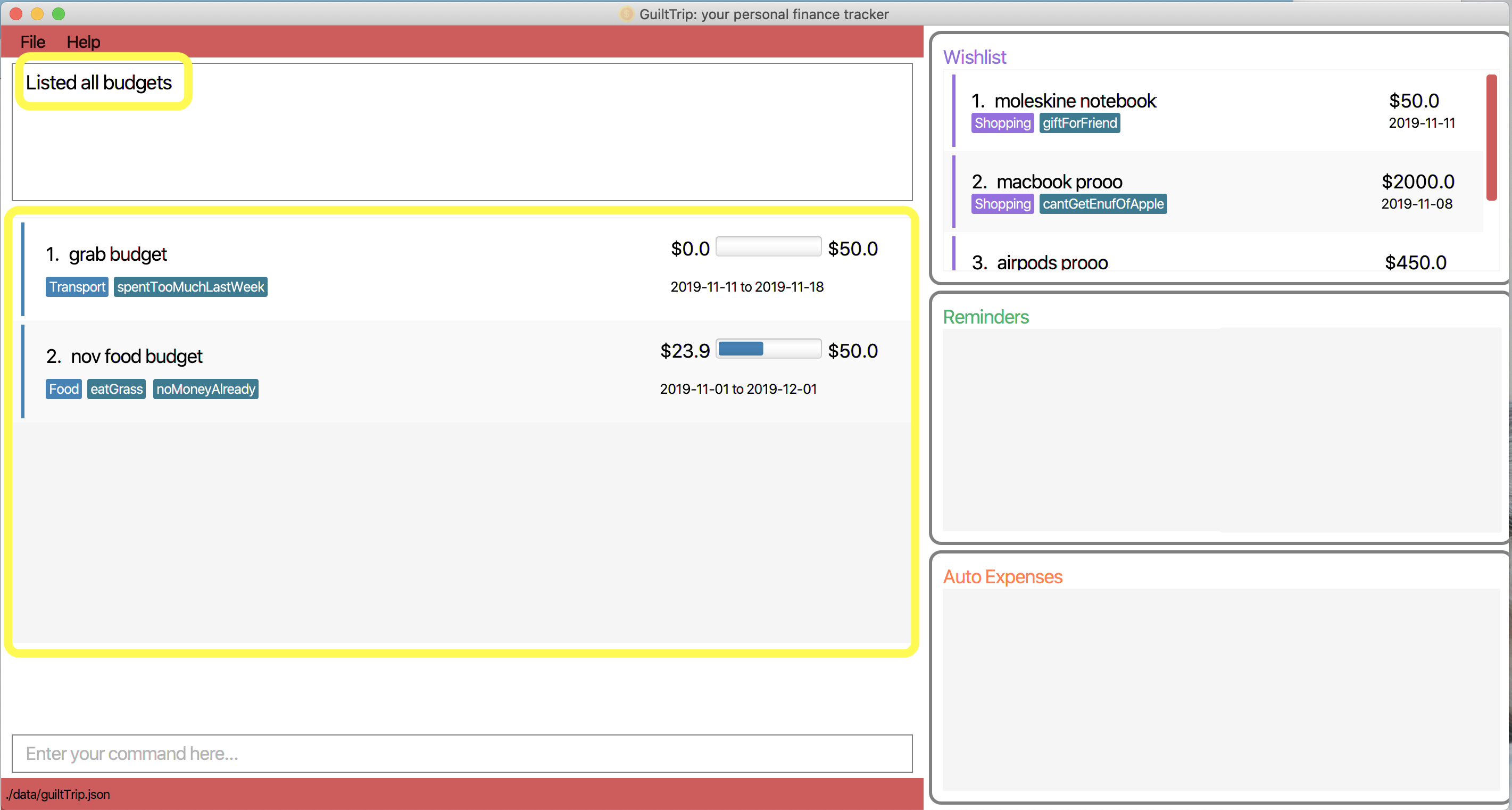This screenshot has height=810, width=1512.
Task: Click moleskine notebook's 2019-11-11 date
Action: click(1422, 123)
